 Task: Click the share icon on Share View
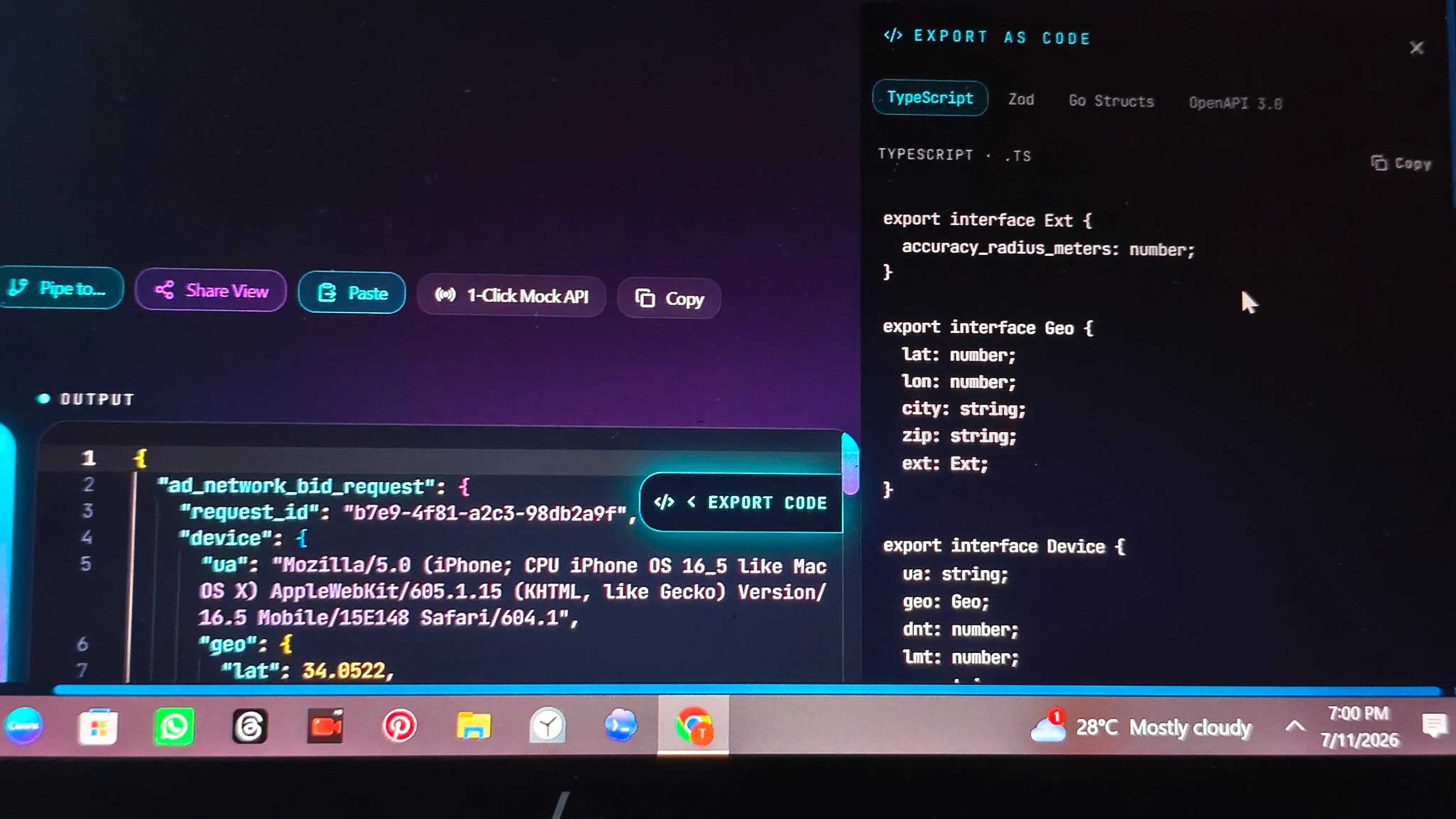[165, 290]
